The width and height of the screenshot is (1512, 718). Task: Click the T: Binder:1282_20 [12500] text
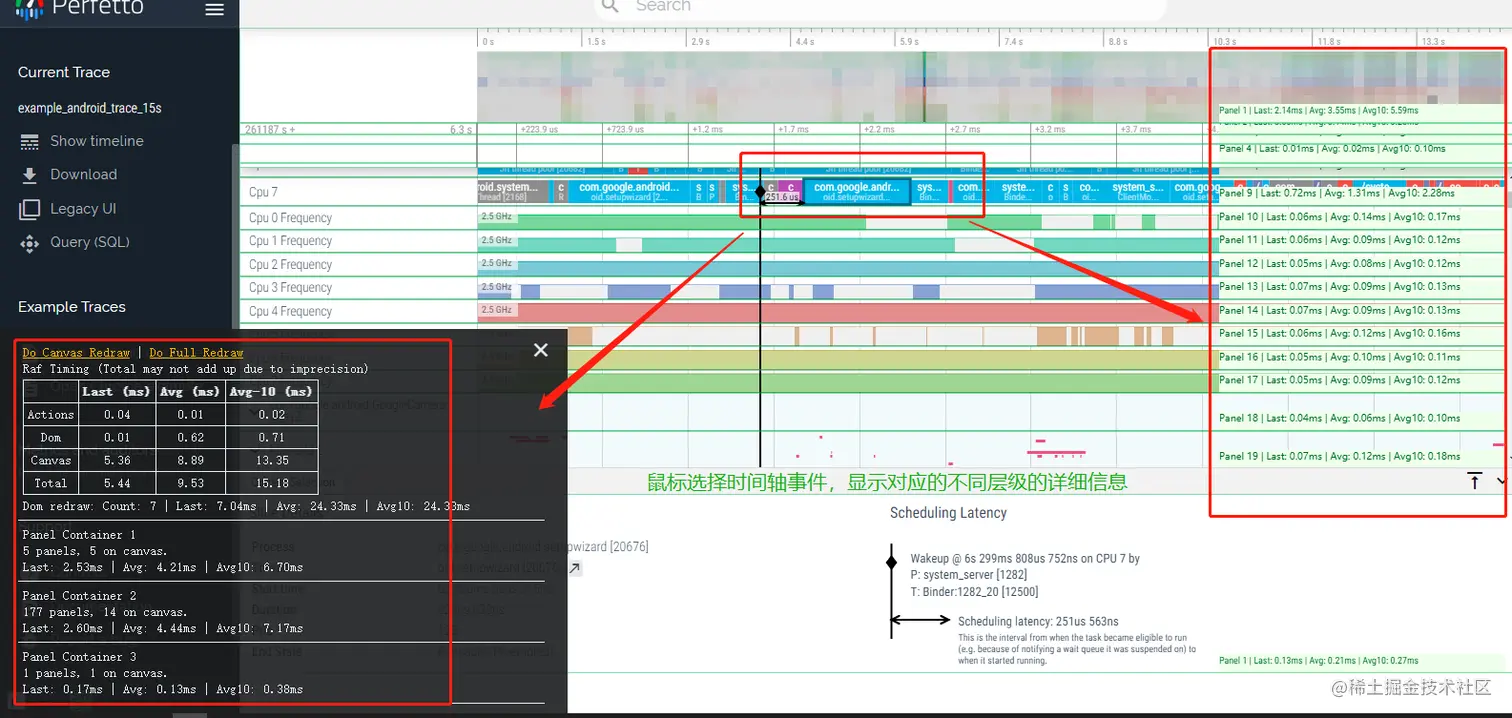pyautogui.click(x=973, y=590)
